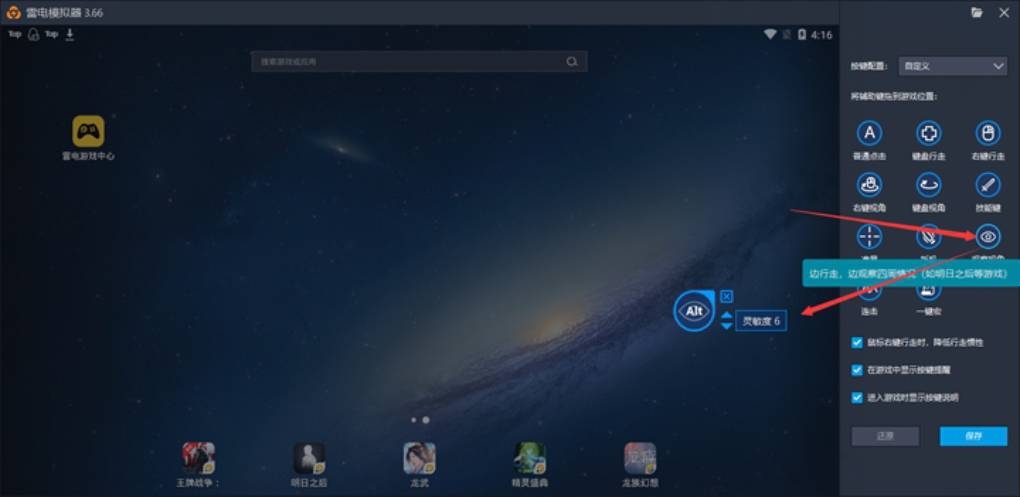Select the 键盘行走 keyboard walk D-pad icon

click(x=929, y=134)
